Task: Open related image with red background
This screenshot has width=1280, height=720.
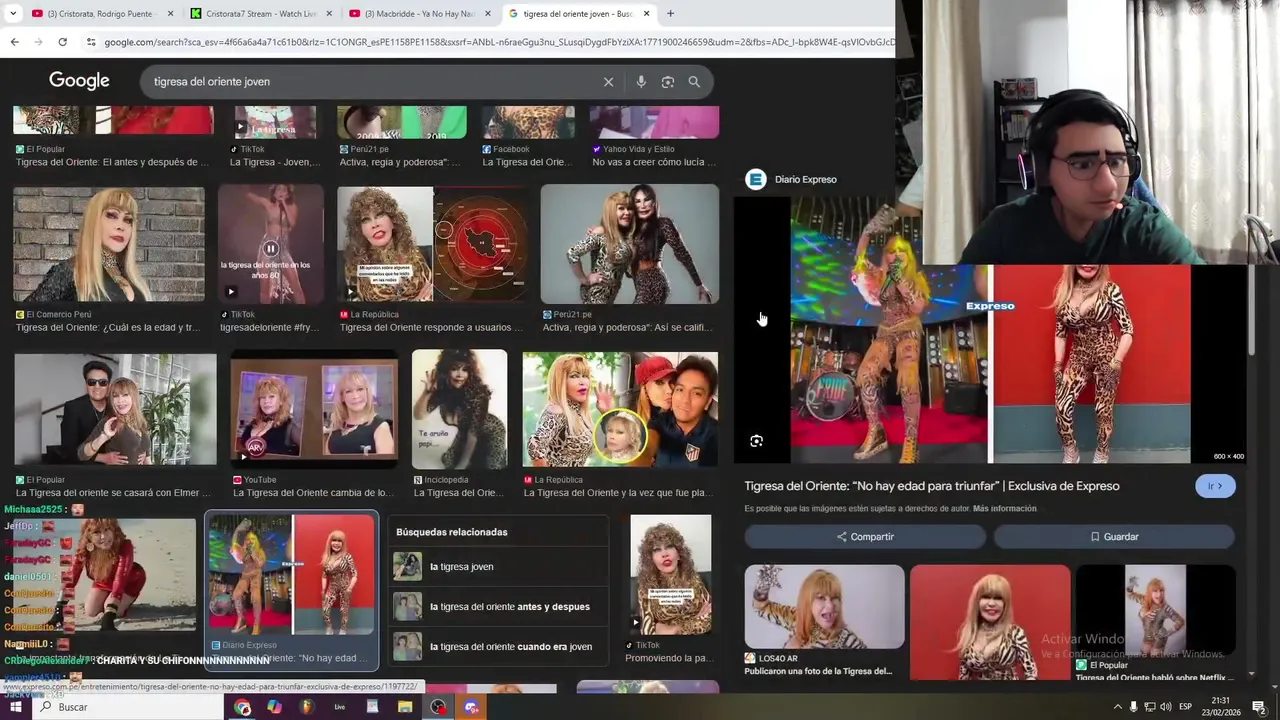Action: [x=990, y=622]
